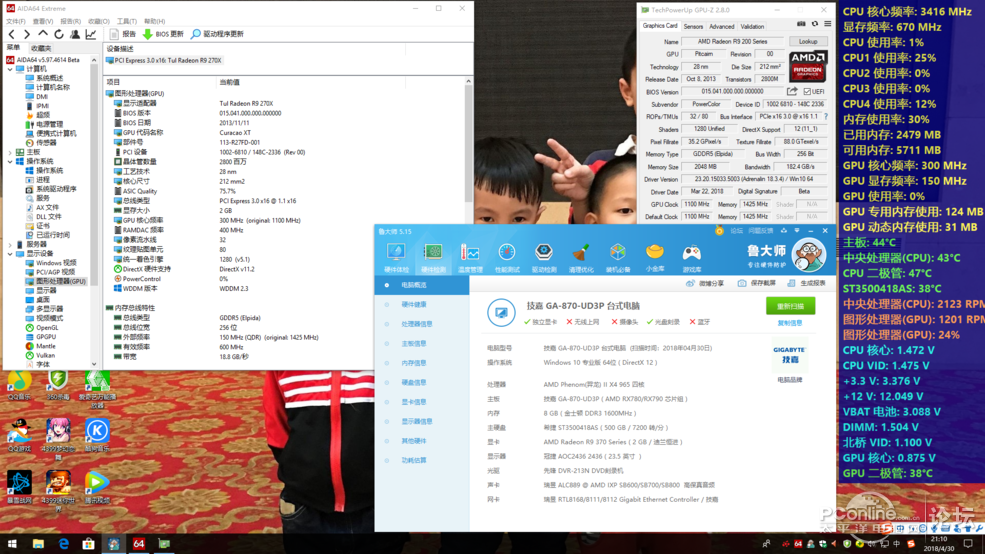Screen dimensions: 985x554
Task: Collapse 操作系统 tree node in AIDA64
Action: click(x=11, y=161)
